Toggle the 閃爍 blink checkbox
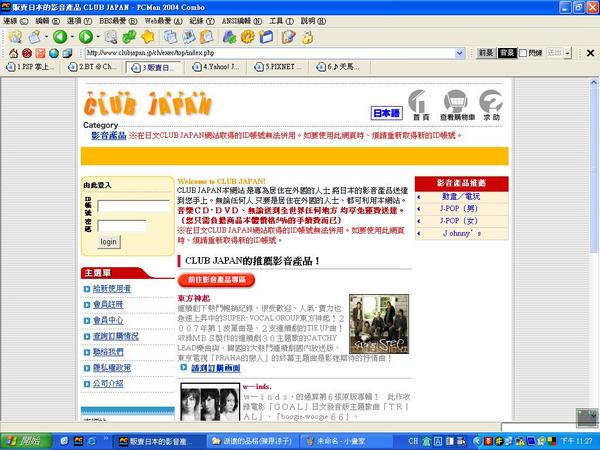Screen dimensions: 600x450 click(523, 53)
